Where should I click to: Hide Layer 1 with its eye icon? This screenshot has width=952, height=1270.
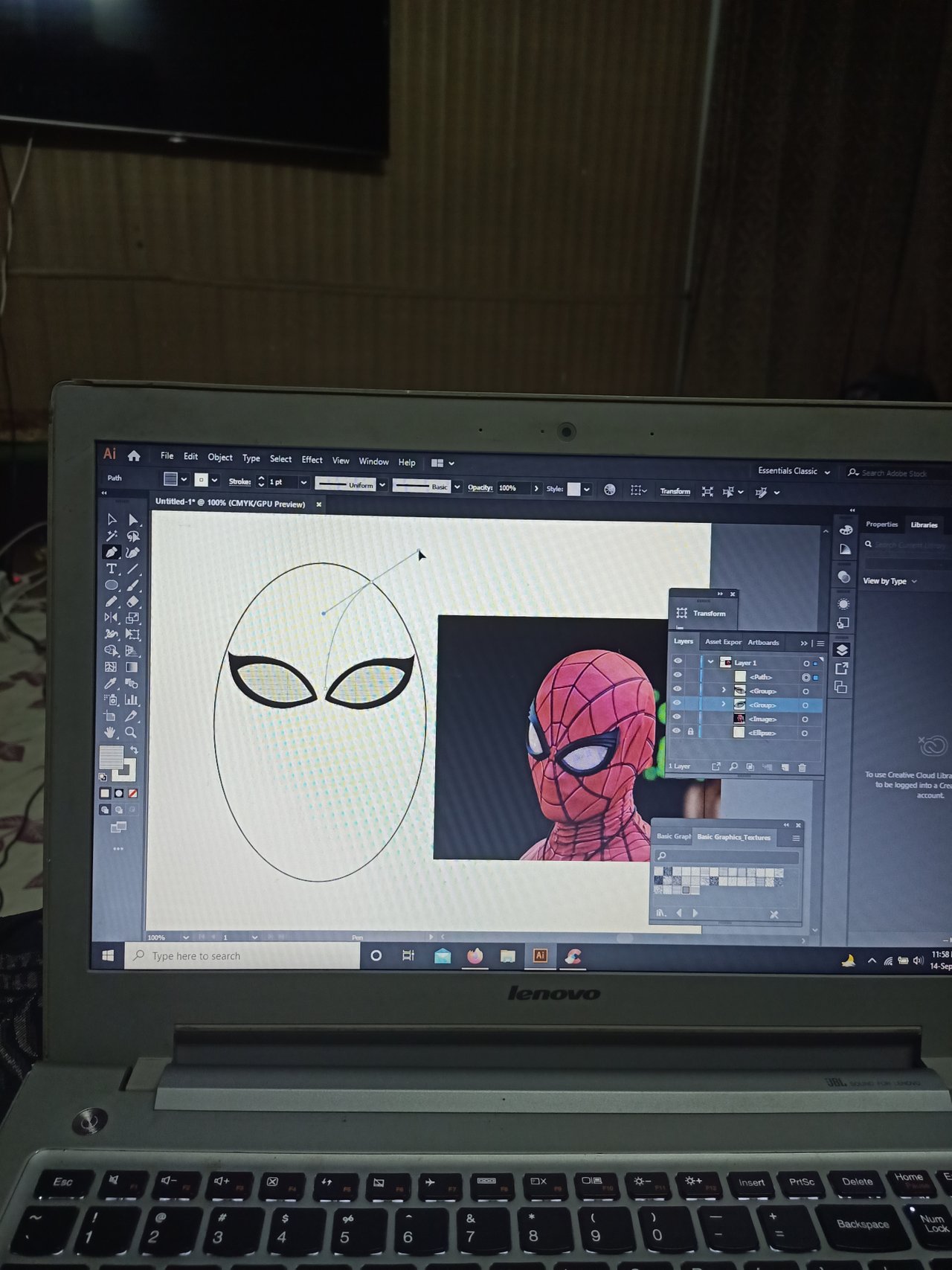tap(678, 661)
